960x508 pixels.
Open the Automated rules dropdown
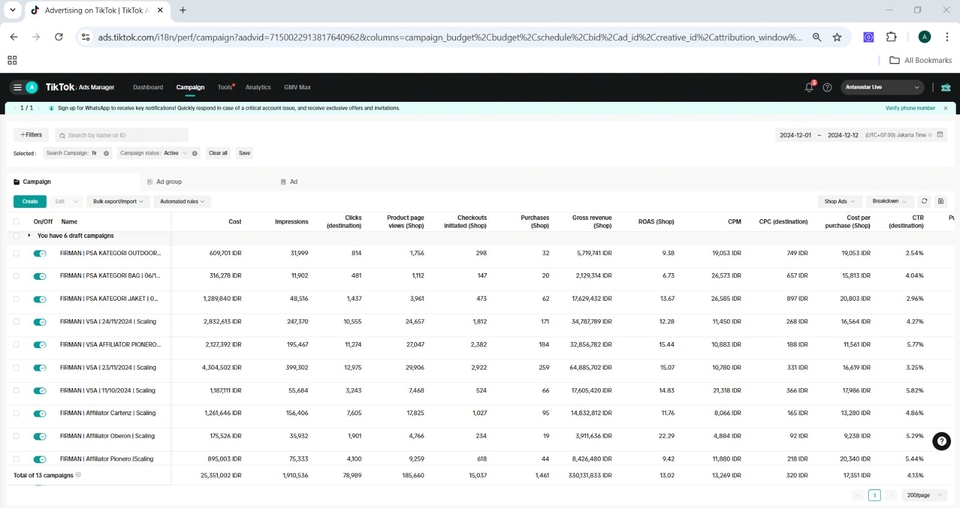(x=182, y=201)
